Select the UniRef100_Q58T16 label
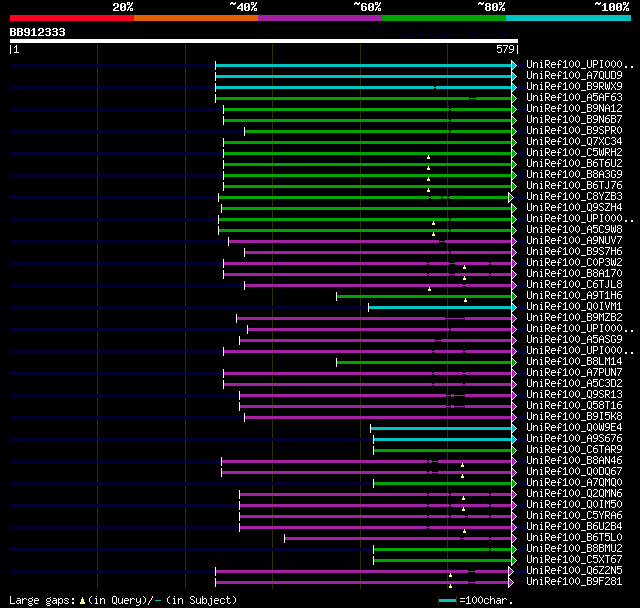This screenshot has height=608, width=640. click(x=574, y=406)
